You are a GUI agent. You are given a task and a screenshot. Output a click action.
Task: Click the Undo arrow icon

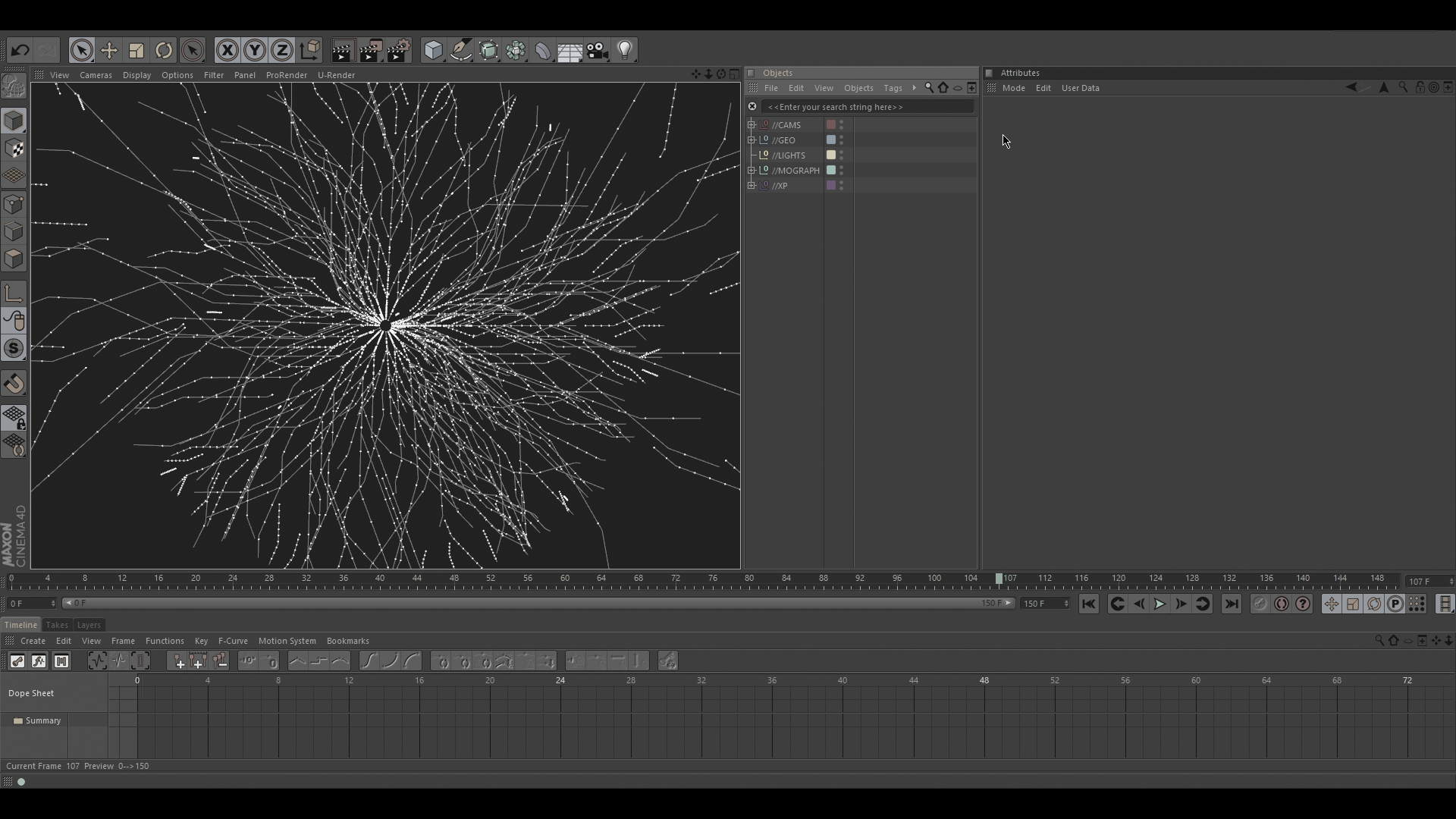[x=20, y=51]
